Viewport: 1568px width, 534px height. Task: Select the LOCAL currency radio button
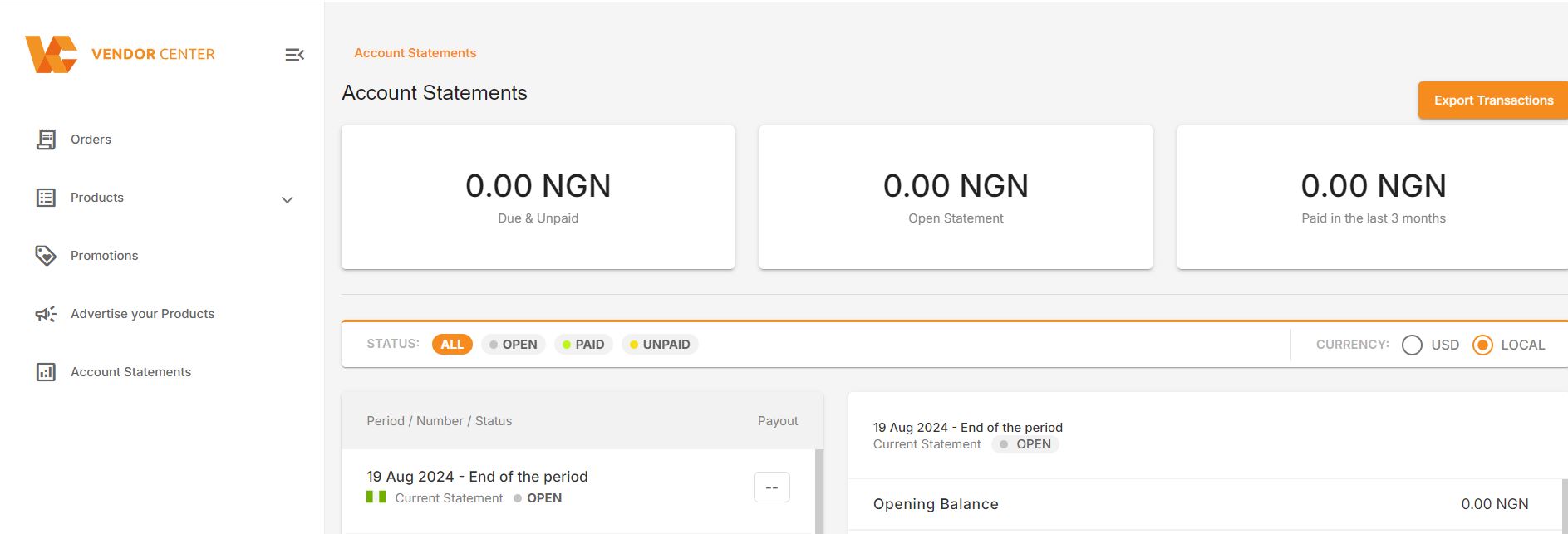click(1482, 345)
